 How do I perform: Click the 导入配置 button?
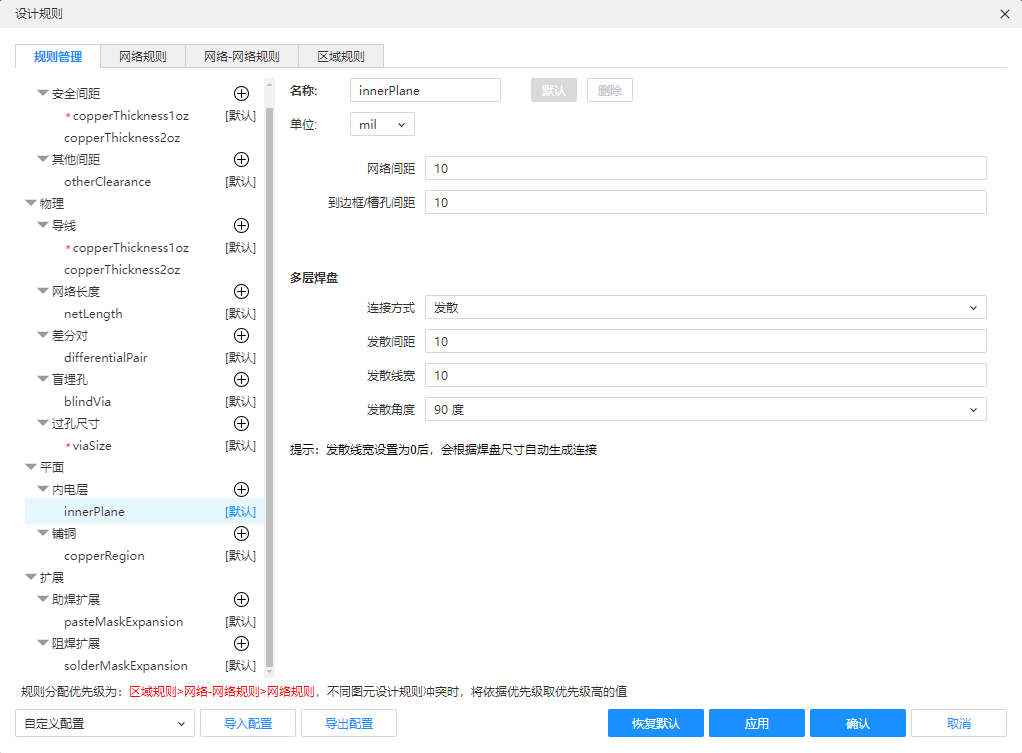[248, 723]
